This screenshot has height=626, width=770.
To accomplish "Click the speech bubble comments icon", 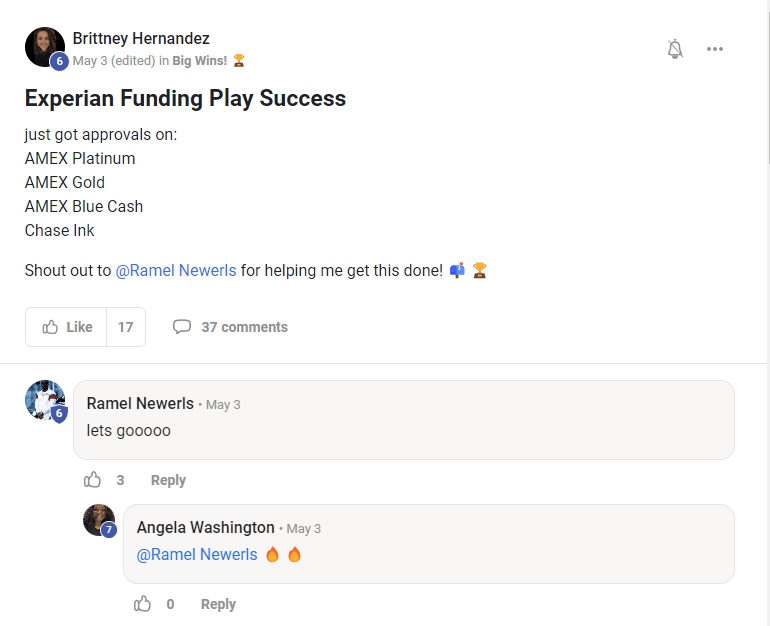I will [x=182, y=327].
